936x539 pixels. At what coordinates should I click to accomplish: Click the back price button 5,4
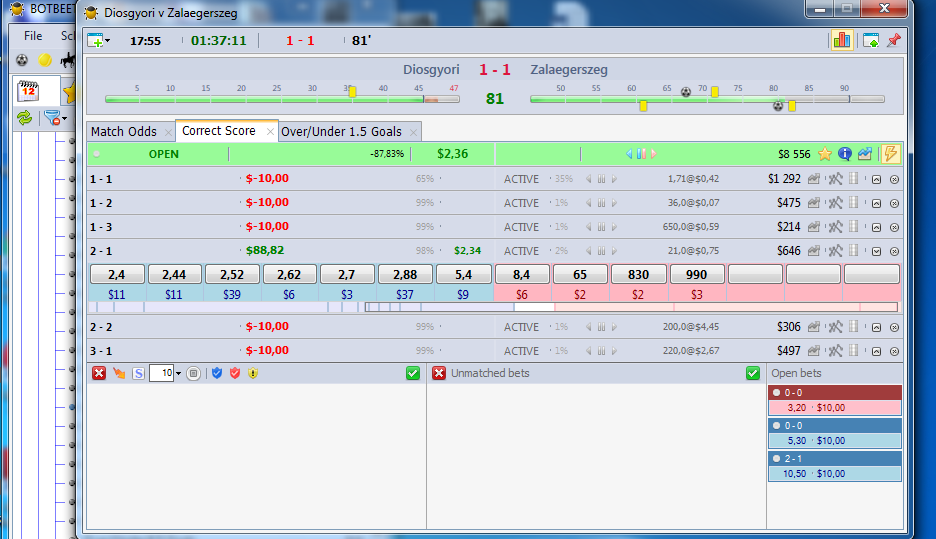(x=463, y=275)
